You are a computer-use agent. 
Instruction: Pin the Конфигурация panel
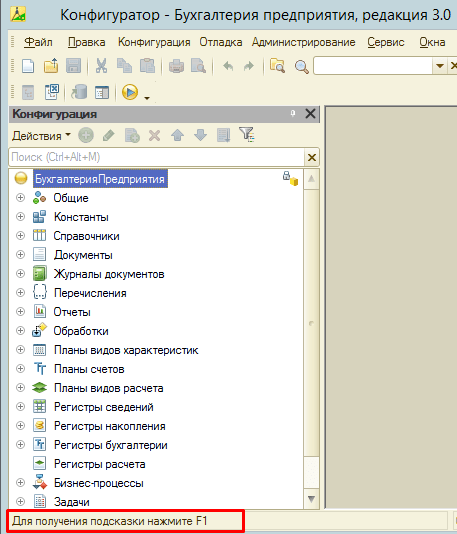tap(293, 113)
